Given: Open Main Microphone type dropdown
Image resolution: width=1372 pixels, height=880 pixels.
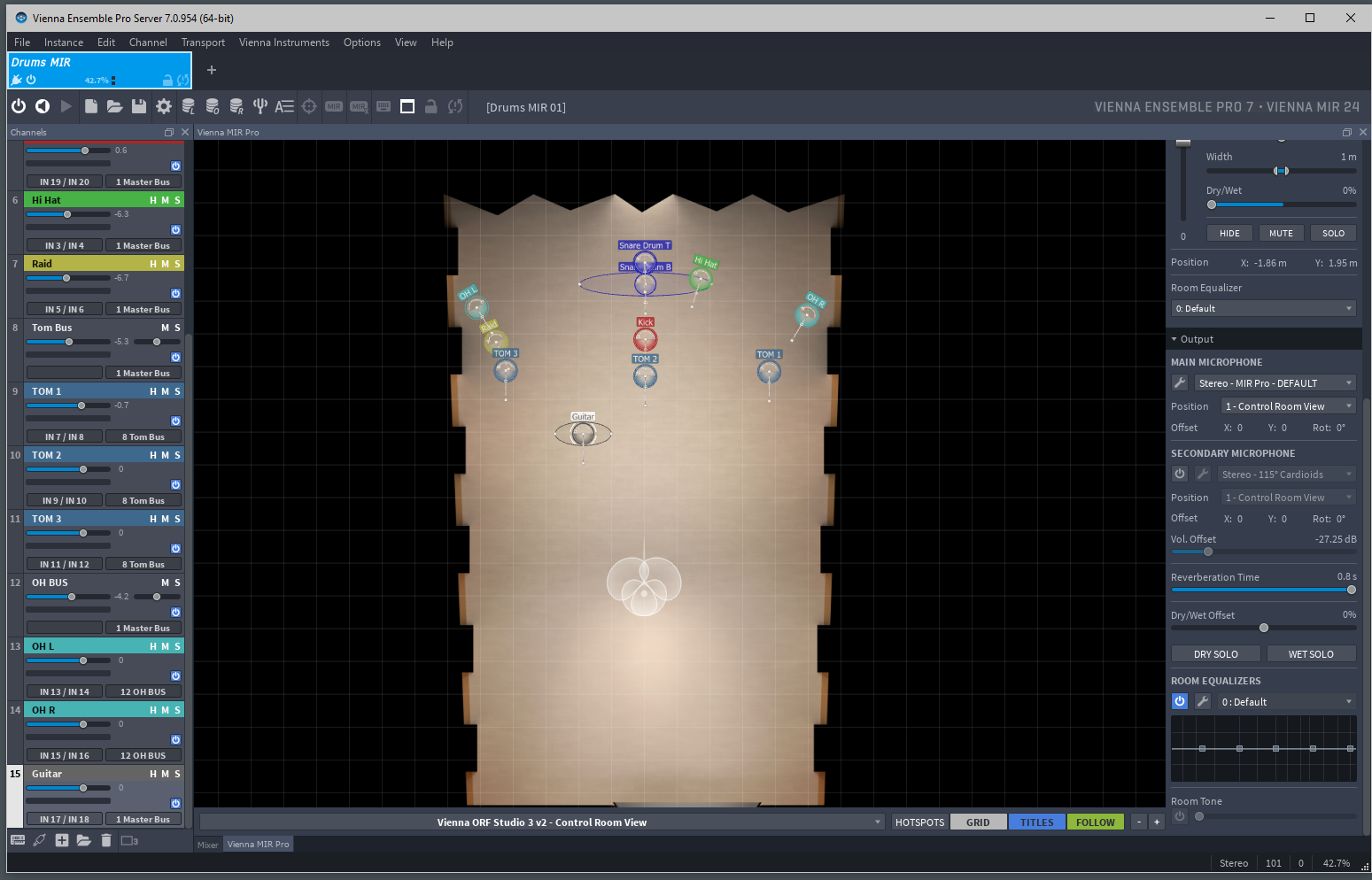Looking at the screenshot, I should pos(1275,382).
